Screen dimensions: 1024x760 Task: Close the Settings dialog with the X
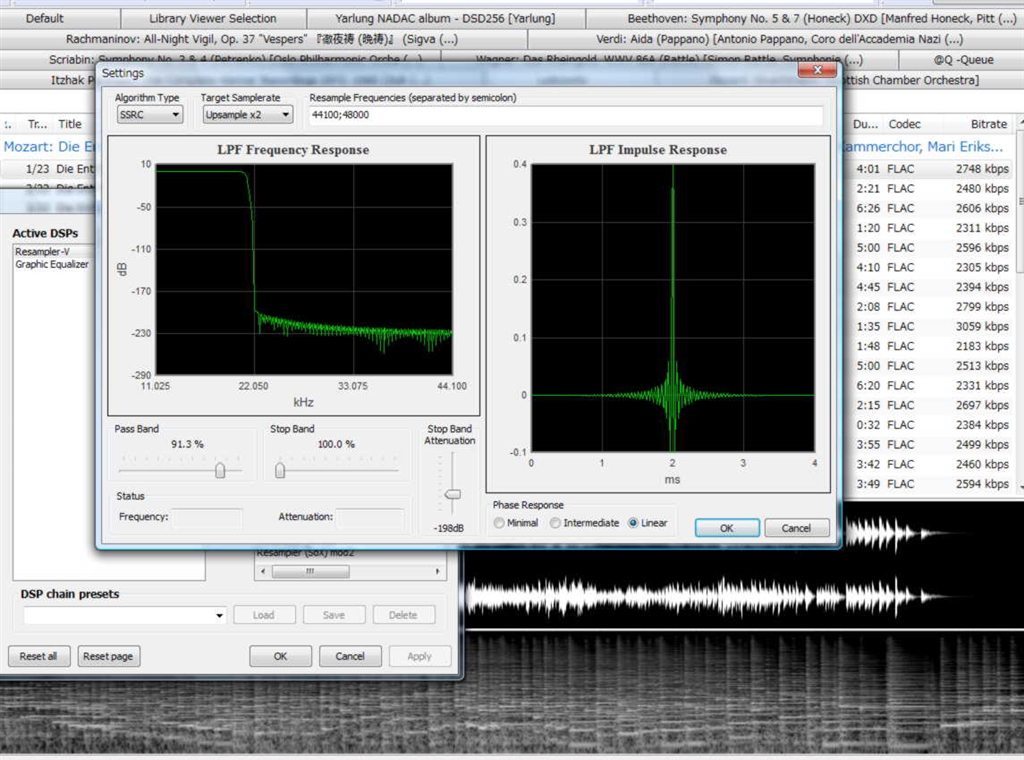pyautogui.click(x=817, y=72)
